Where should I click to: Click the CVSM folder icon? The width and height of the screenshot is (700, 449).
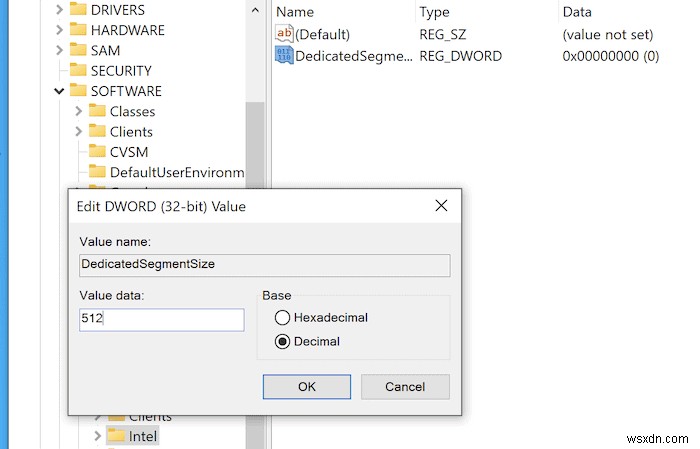(97, 151)
